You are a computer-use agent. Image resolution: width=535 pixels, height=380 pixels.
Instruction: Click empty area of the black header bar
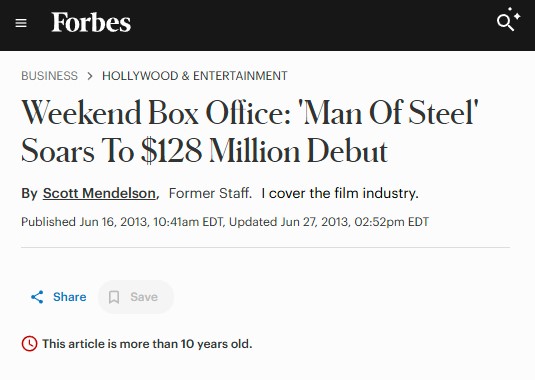click(307, 25)
